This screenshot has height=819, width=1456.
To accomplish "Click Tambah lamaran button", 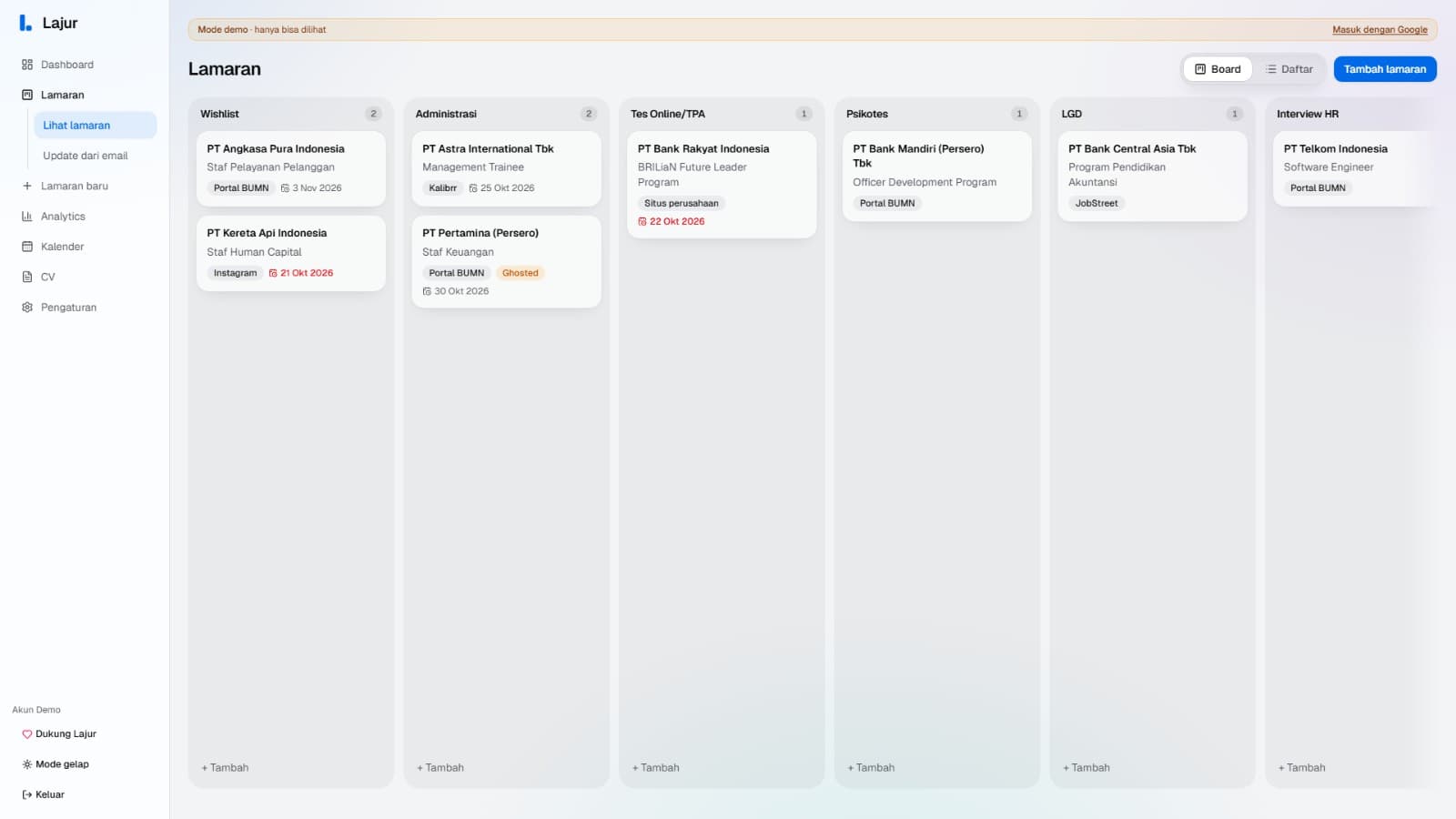I will pyautogui.click(x=1385, y=69).
